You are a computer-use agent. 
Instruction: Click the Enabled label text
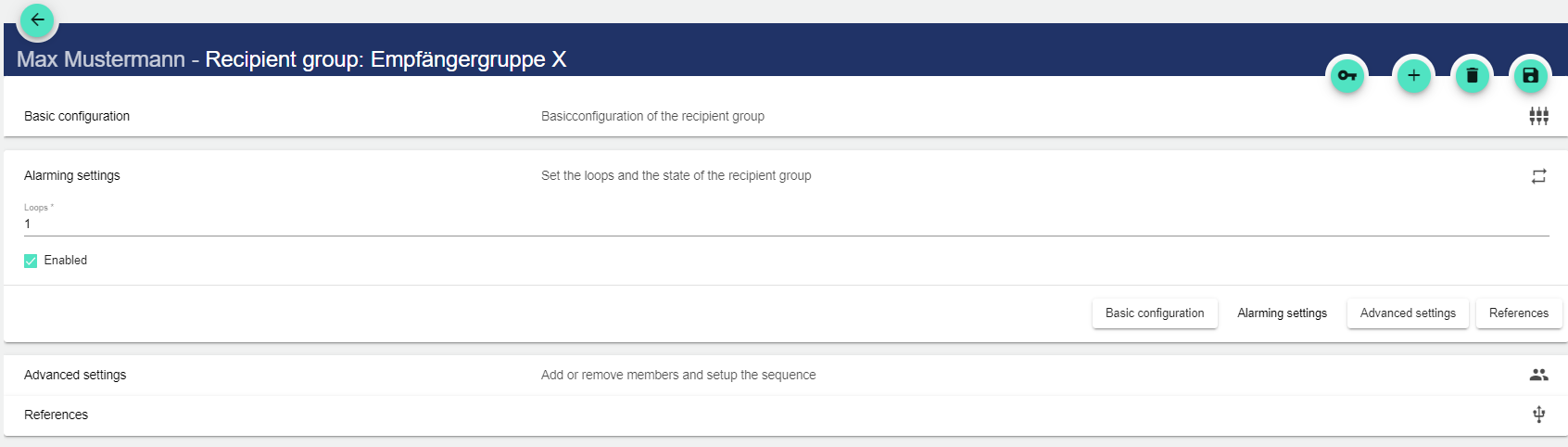coord(66,261)
